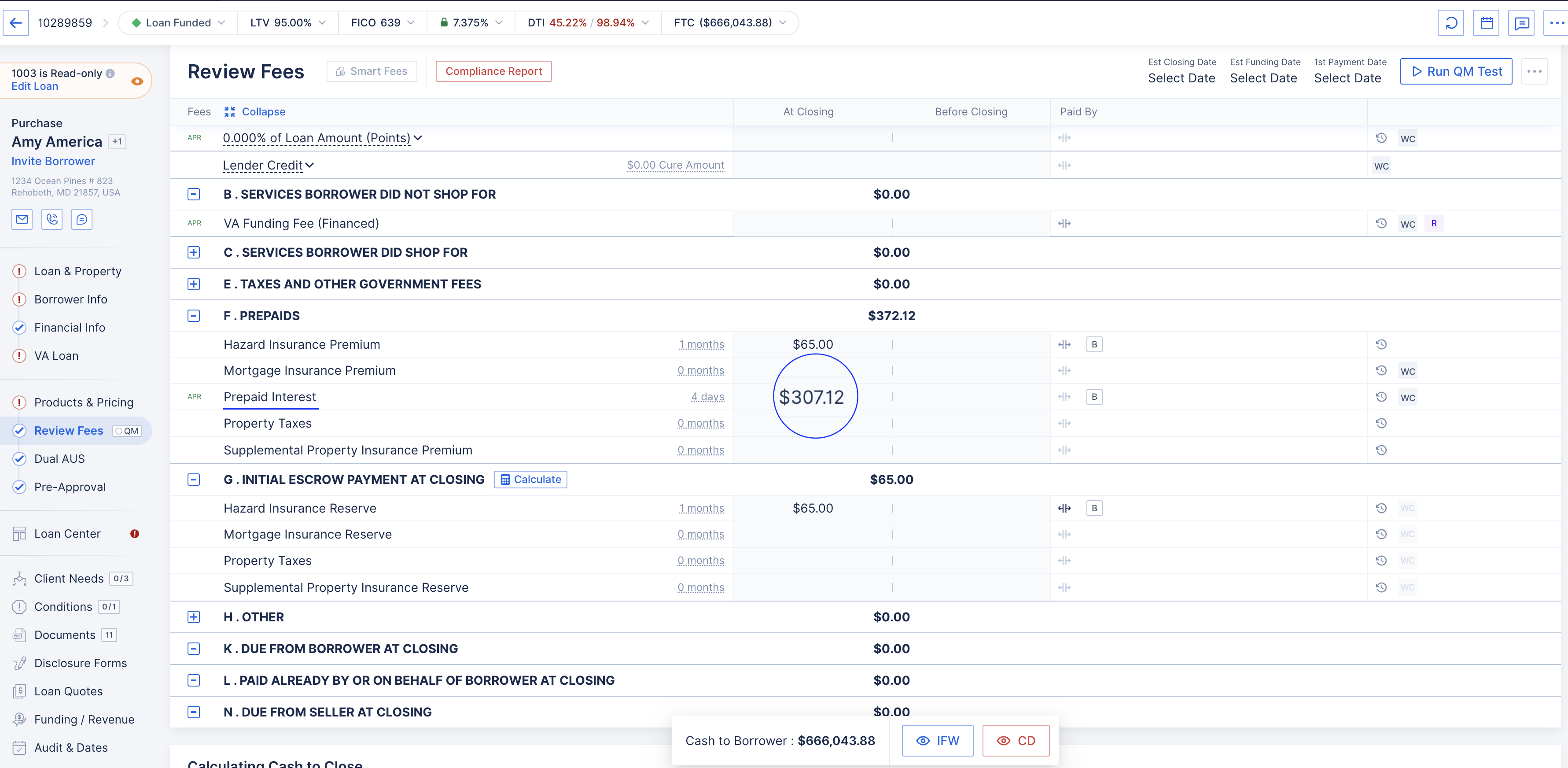Click the chat message icon under borrower
Image resolution: width=1568 pixels, height=768 pixels.
tap(81, 219)
